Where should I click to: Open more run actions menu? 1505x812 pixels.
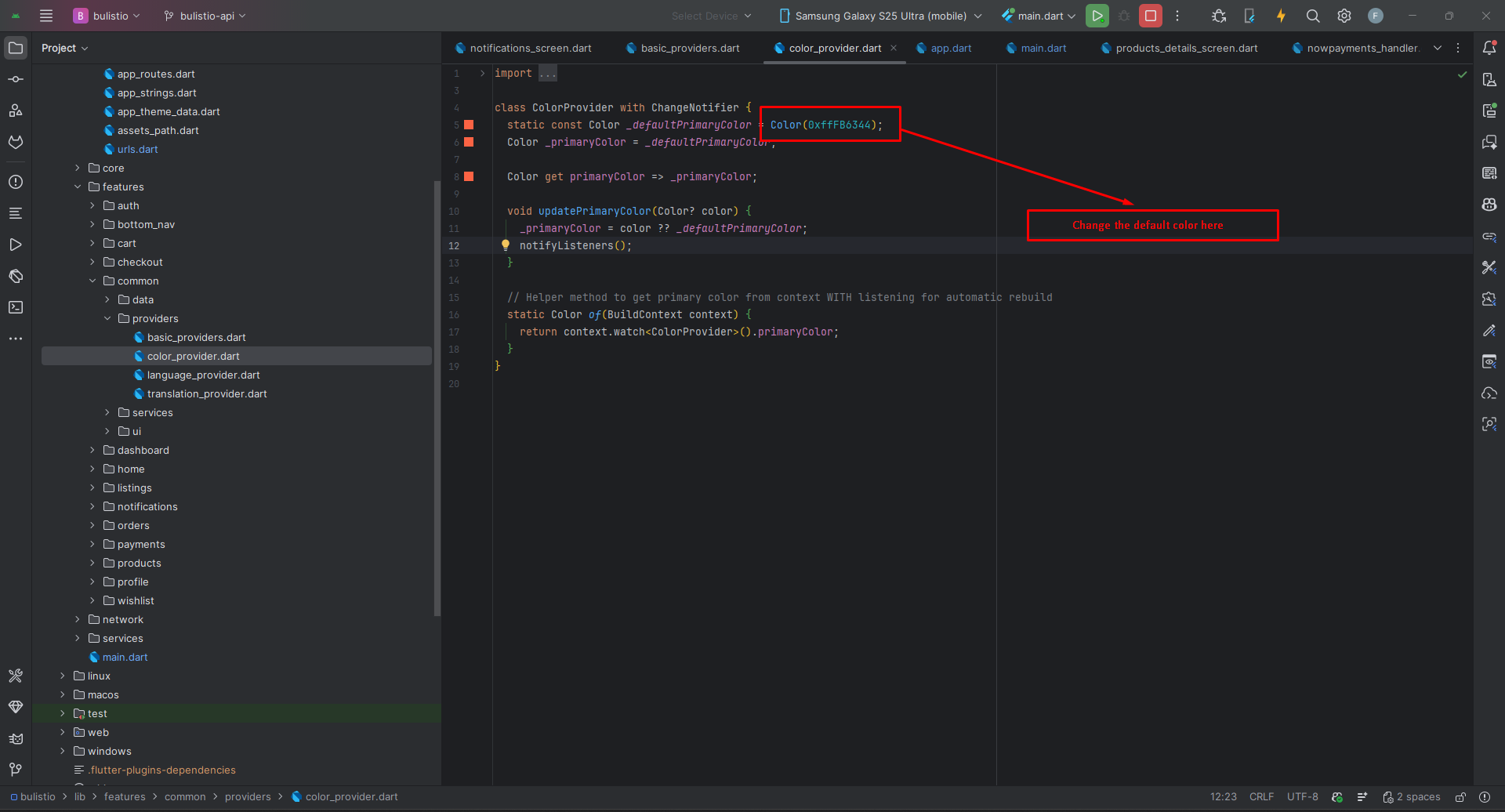(x=1177, y=16)
